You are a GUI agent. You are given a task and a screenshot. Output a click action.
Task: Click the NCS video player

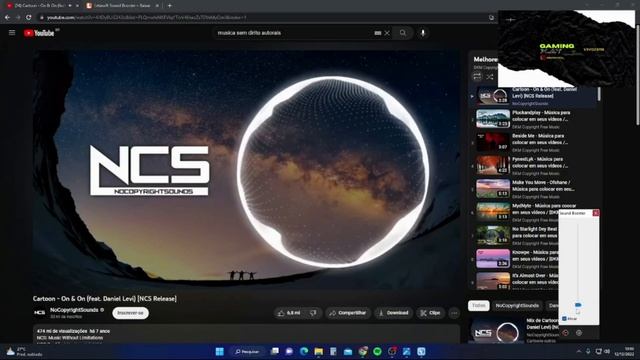point(247,170)
